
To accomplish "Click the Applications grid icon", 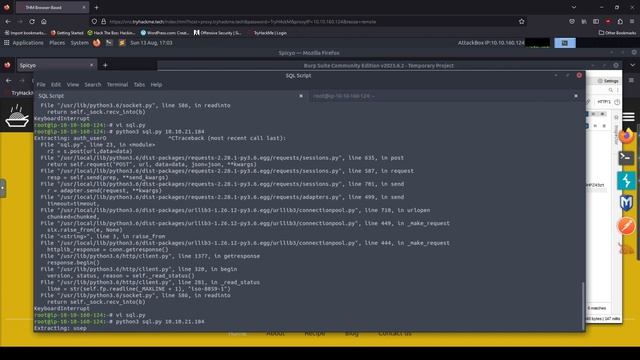I will [7, 42].
